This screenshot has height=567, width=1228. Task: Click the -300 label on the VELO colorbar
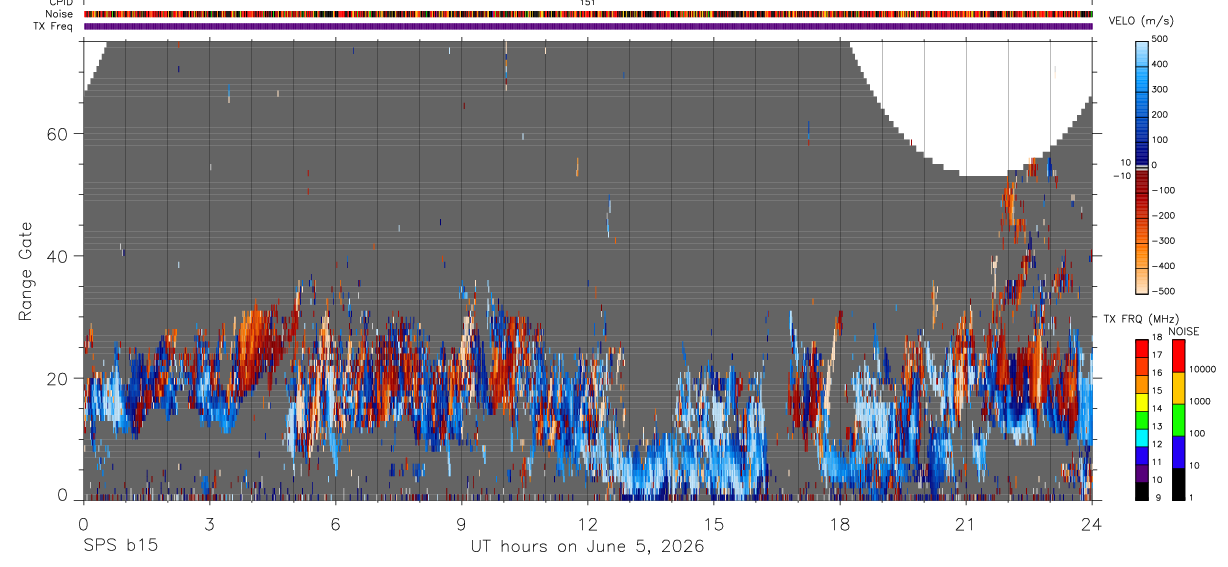point(1163,241)
